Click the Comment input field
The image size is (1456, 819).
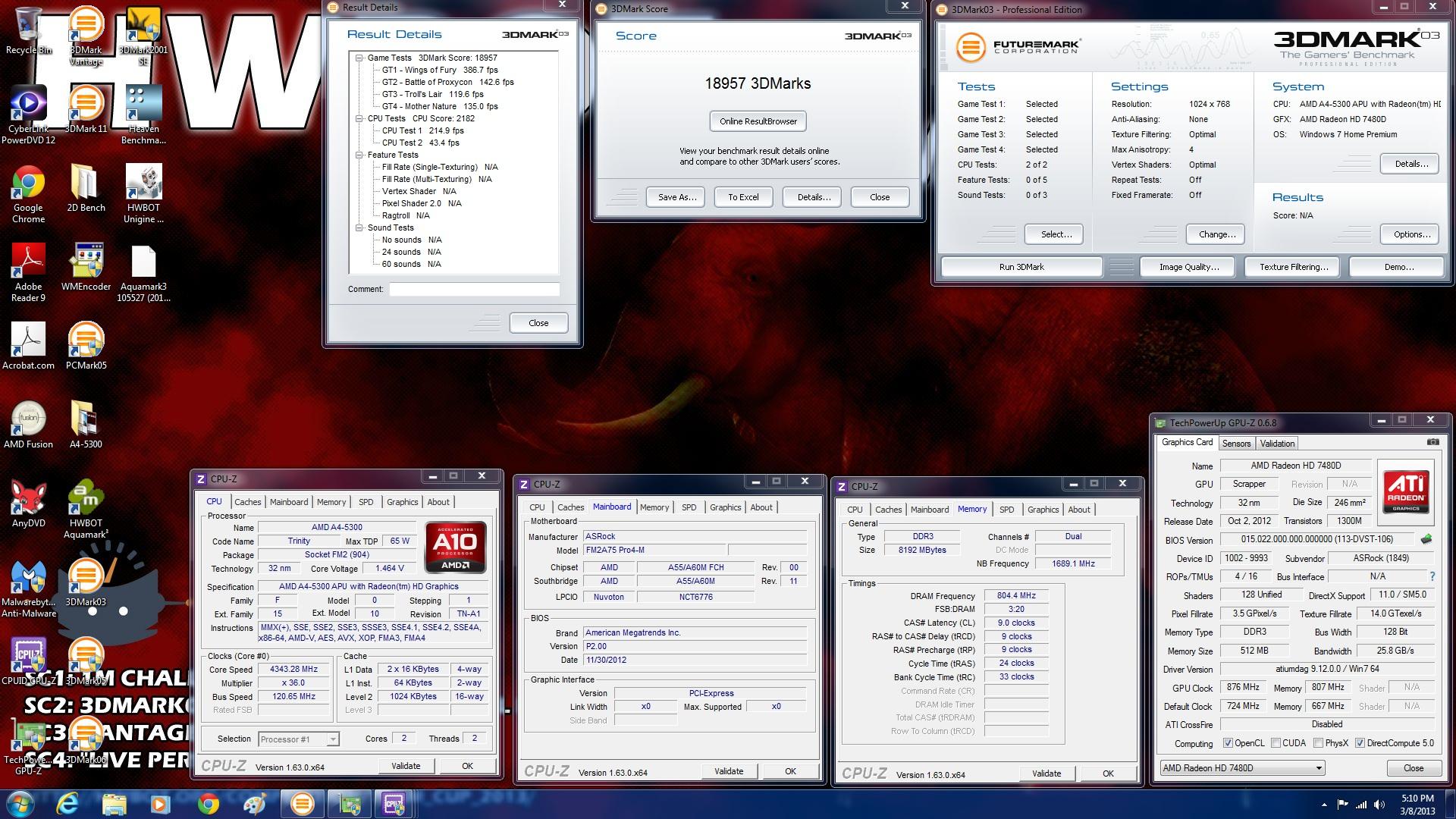click(475, 289)
